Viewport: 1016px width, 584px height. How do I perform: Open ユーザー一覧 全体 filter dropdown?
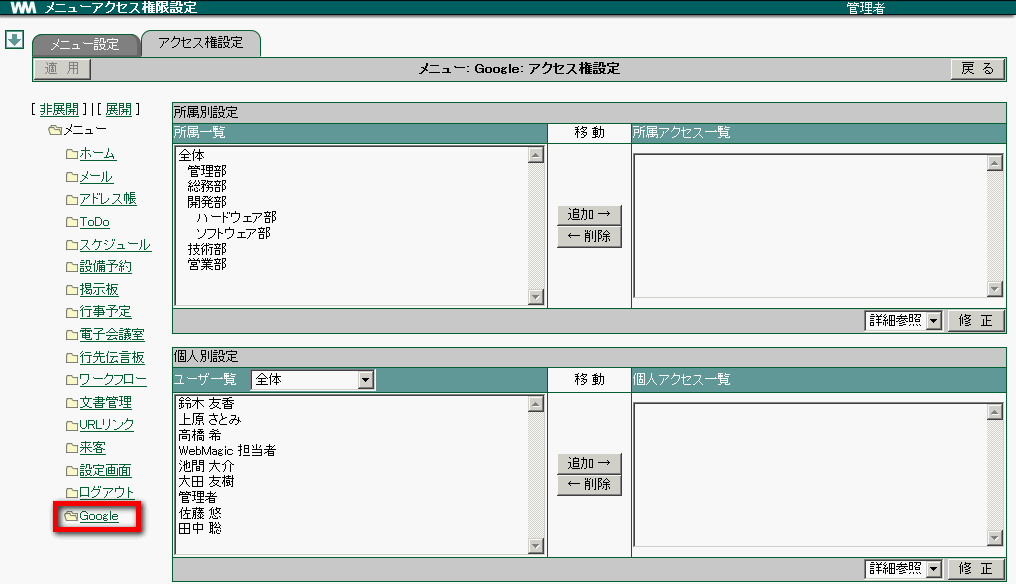312,379
